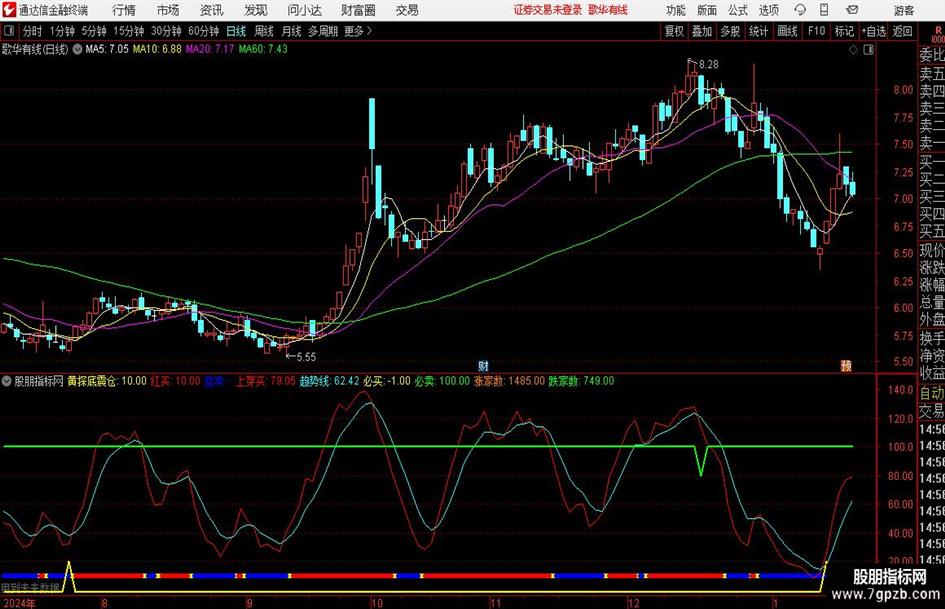Image resolution: width=945 pixels, height=609 pixels.
Task: Select the 日线 daily period tab
Action: pos(236,31)
